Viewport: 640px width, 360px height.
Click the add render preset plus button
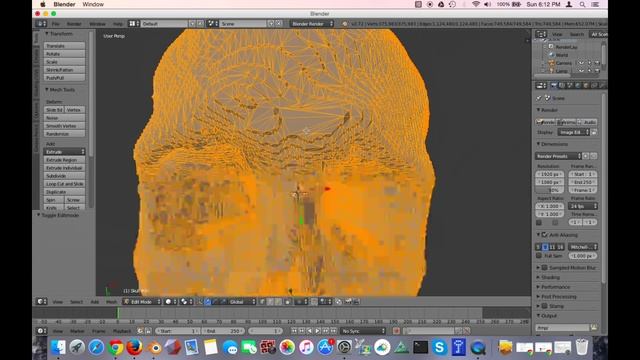[586, 156]
